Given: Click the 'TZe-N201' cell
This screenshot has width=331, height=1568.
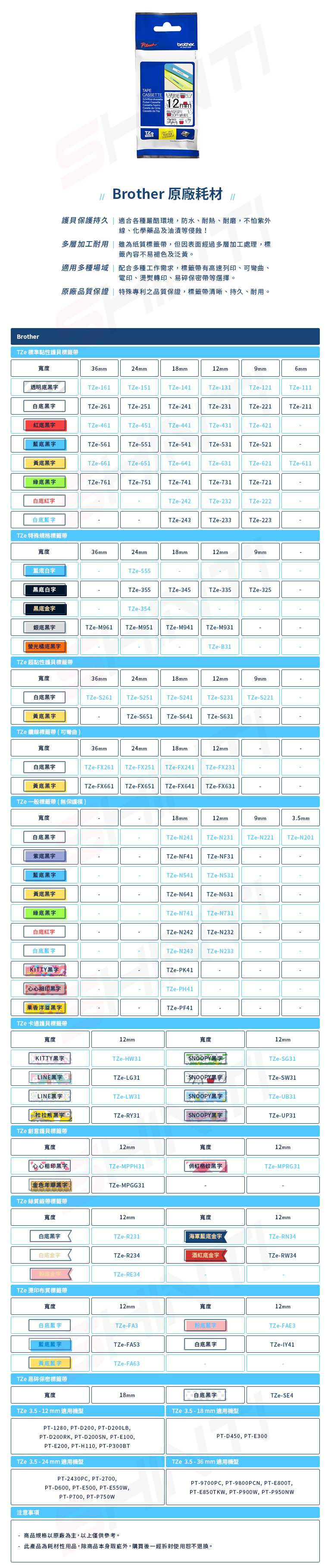Looking at the screenshot, I should pyautogui.click(x=300, y=837).
